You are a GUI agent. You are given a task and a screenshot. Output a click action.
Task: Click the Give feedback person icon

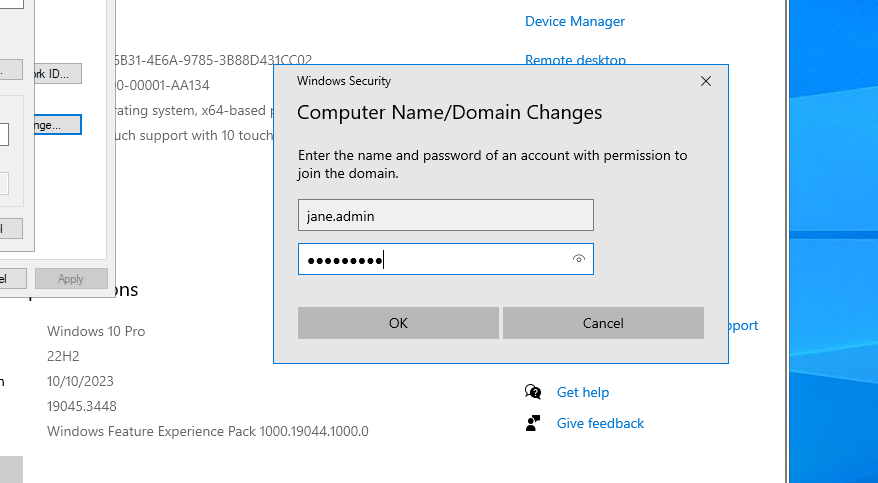pos(533,423)
